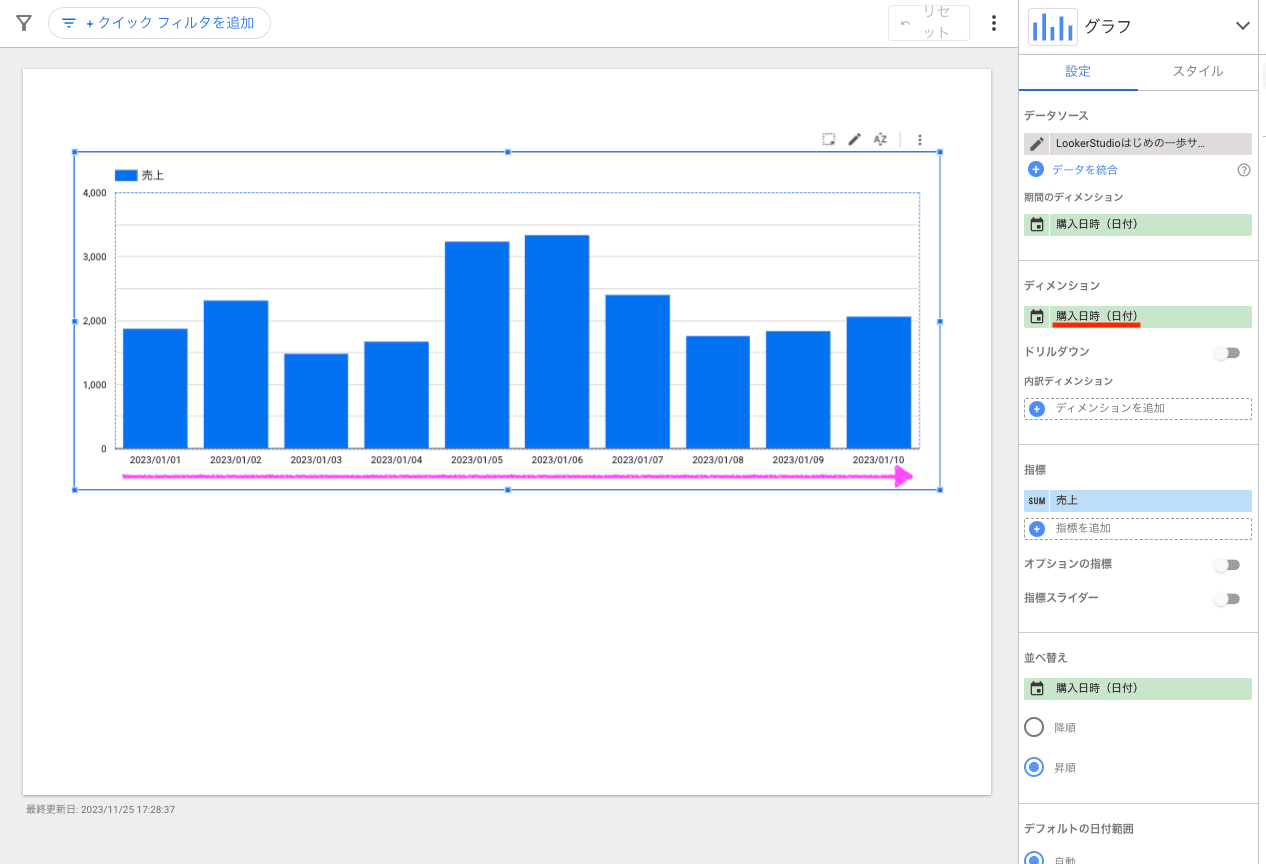The width and height of the screenshot is (1266, 864).
Task: Click the chart's selection rectangle icon
Action: click(x=829, y=140)
